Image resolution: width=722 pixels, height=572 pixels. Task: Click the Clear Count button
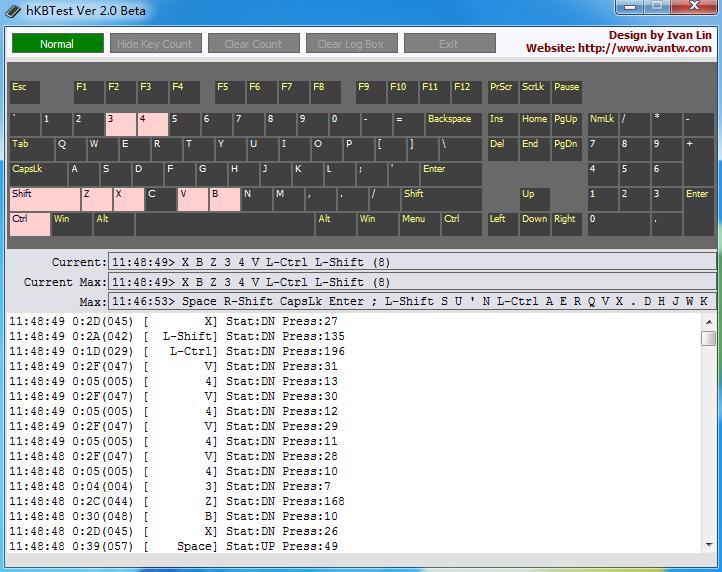tap(254, 43)
